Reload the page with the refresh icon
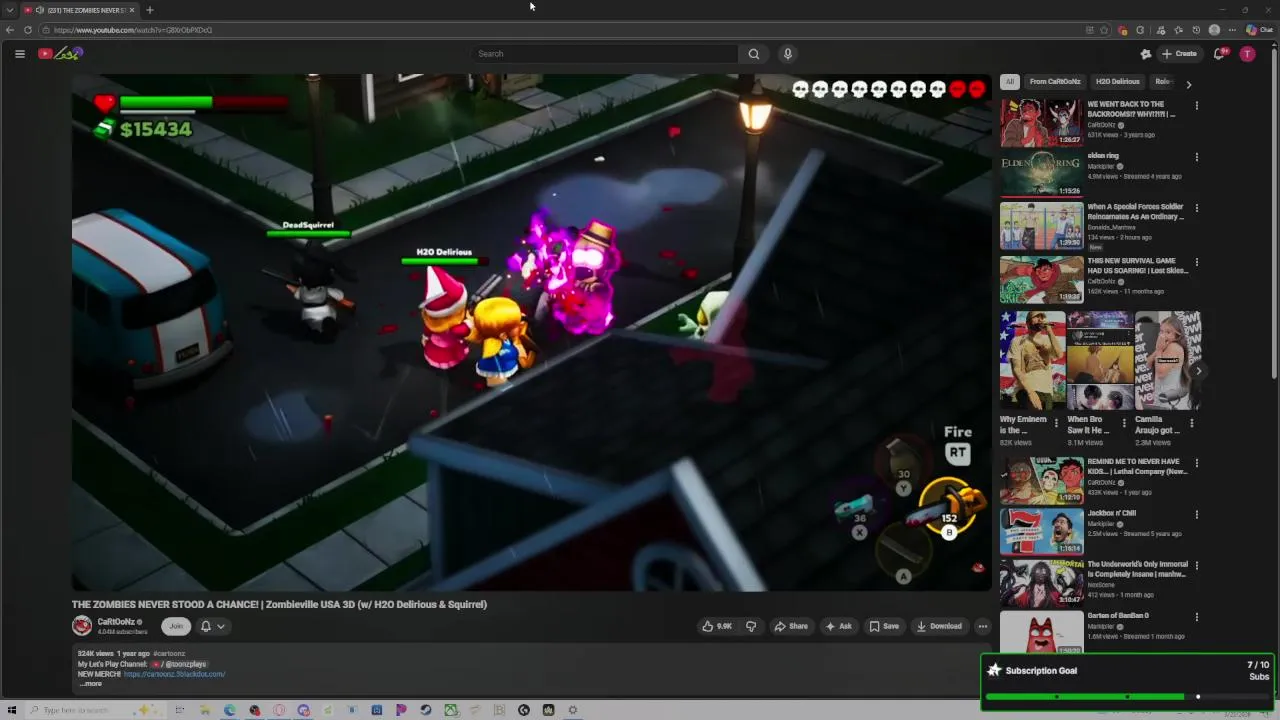Viewport: 1280px width, 720px height. pyautogui.click(x=28, y=30)
